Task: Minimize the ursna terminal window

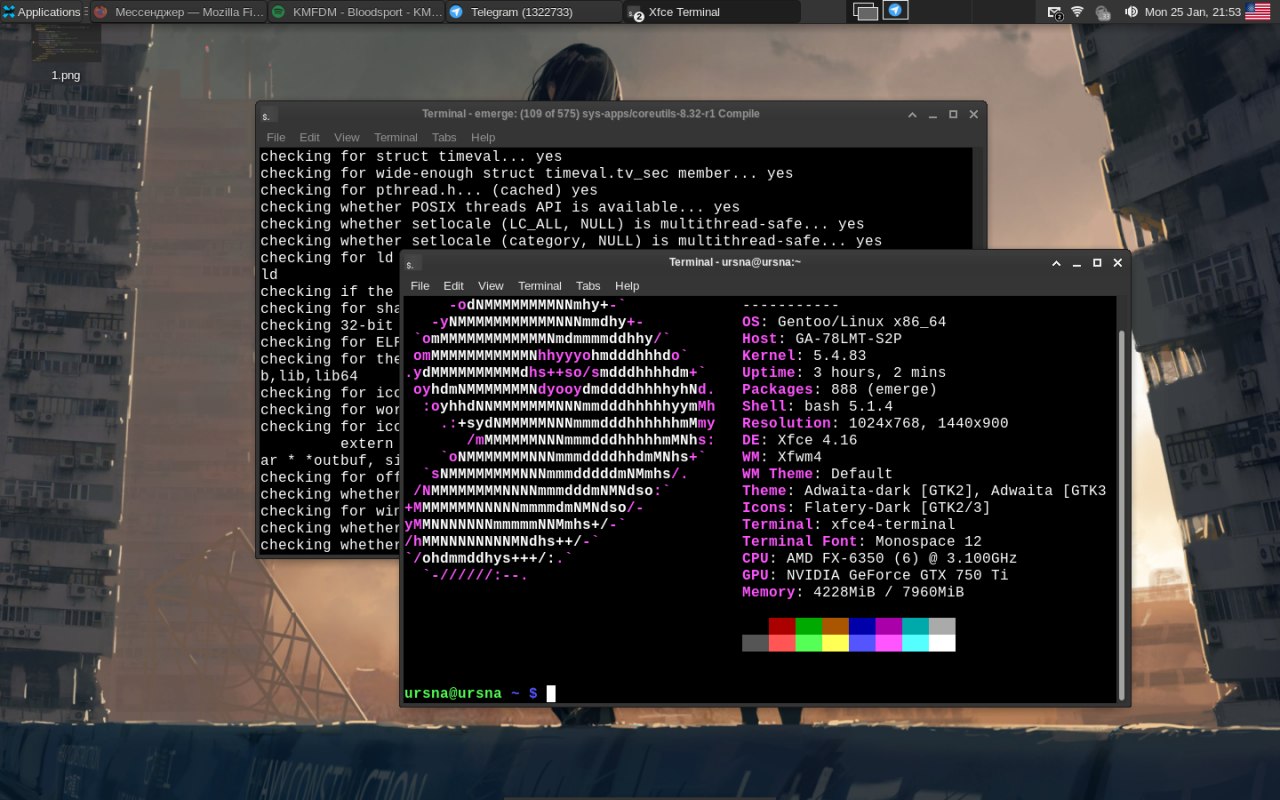Action: coord(1077,262)
